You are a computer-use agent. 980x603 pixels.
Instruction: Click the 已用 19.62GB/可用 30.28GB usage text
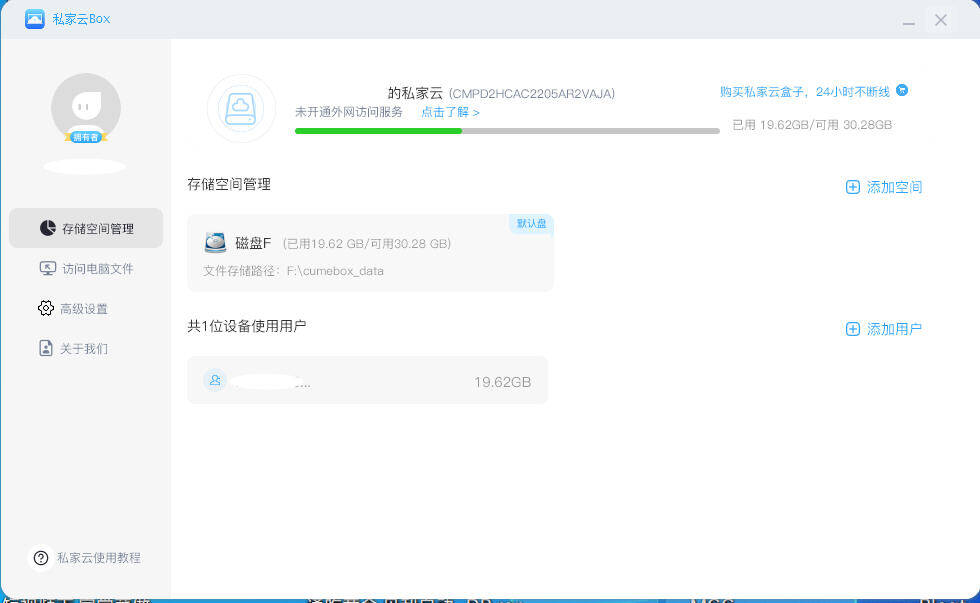pyautogui.click(x=812, y=125)
